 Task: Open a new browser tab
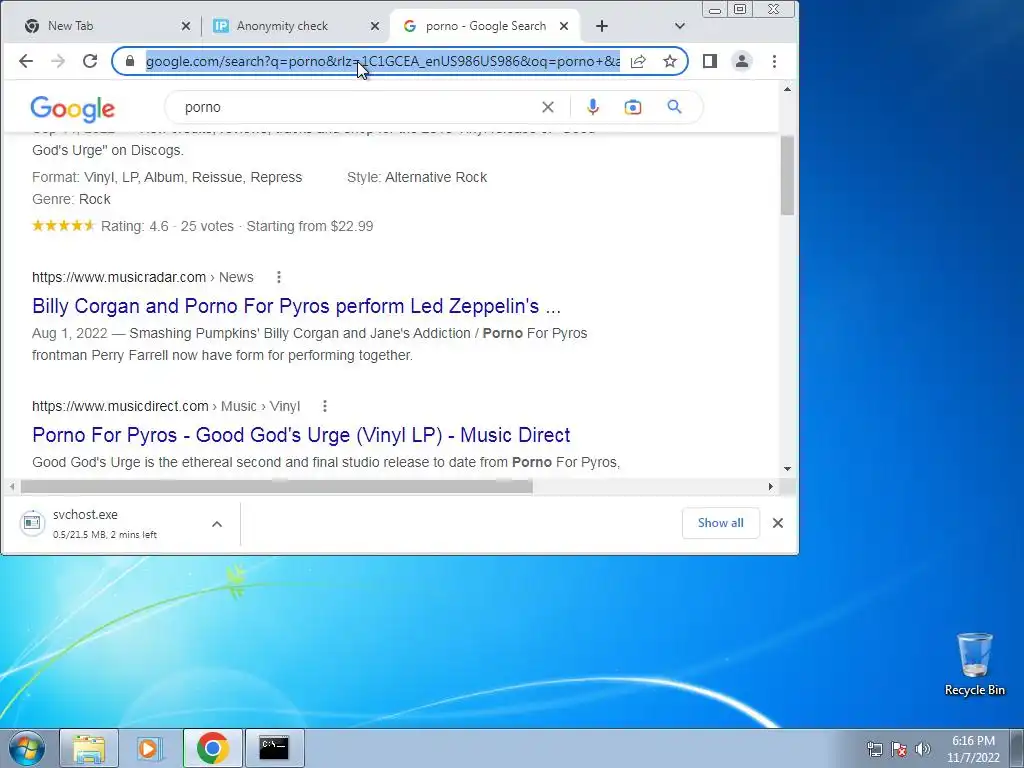602,26
